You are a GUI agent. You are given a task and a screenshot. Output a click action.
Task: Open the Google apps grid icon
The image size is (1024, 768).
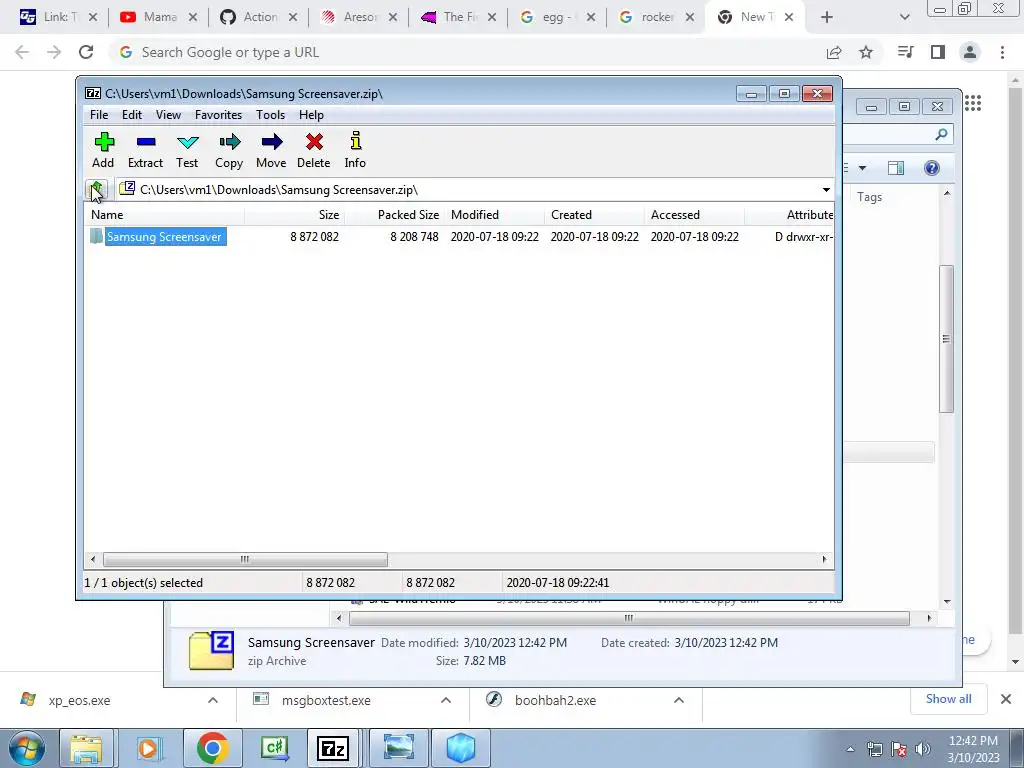point(973,103)
